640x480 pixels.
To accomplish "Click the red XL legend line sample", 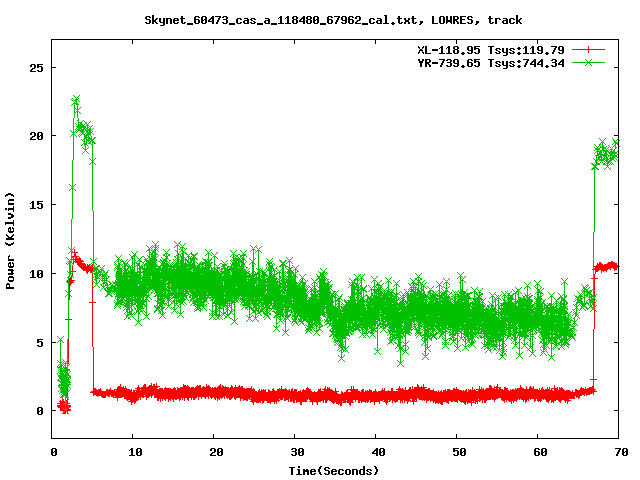I will pos(588,50).
